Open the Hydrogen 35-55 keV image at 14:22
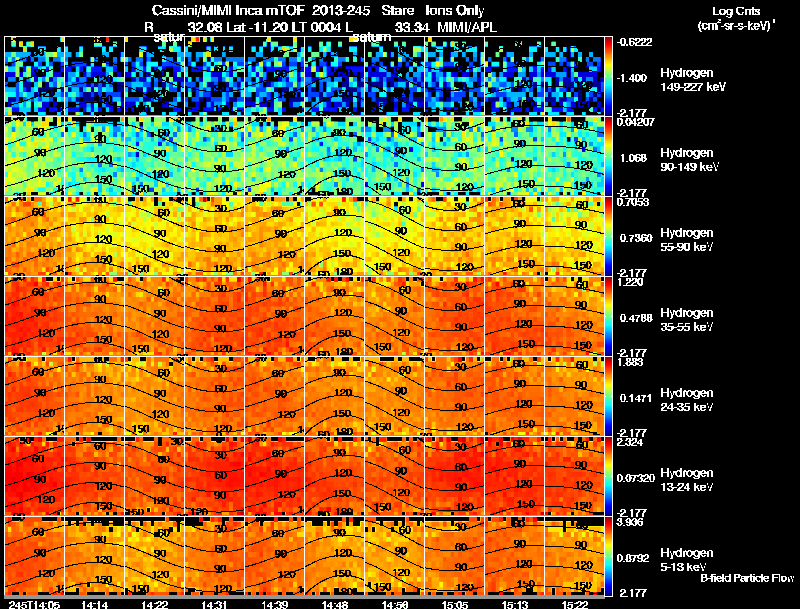This screenshot has width=800, height=609. [155, 316]
